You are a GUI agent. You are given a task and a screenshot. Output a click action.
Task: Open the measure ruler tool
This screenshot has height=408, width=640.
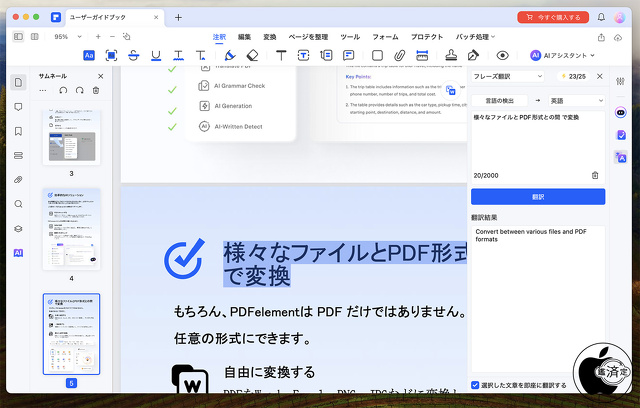click(422, 55)
